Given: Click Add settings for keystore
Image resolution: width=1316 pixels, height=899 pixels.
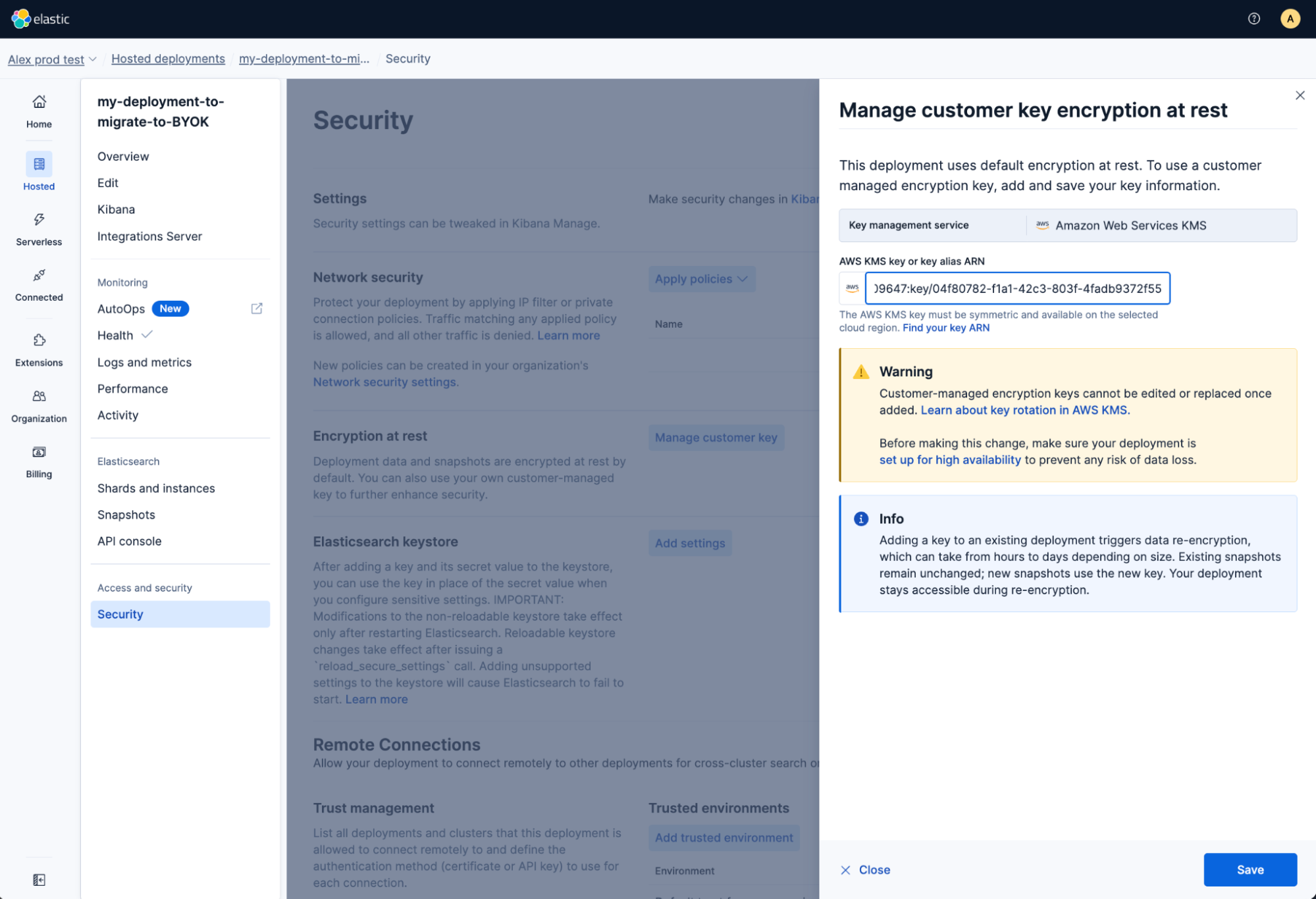Looking at the screenshot, I should [689, 543].
